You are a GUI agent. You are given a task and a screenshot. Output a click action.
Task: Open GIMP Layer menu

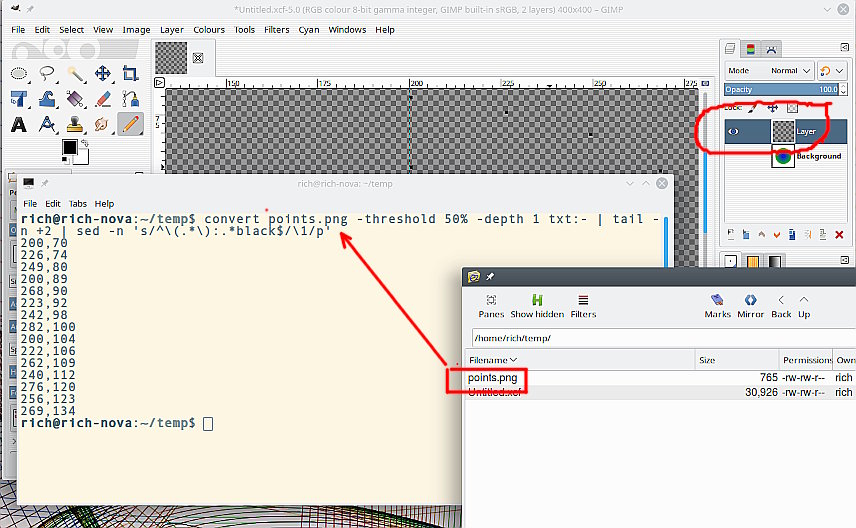(x=171, y=29)
